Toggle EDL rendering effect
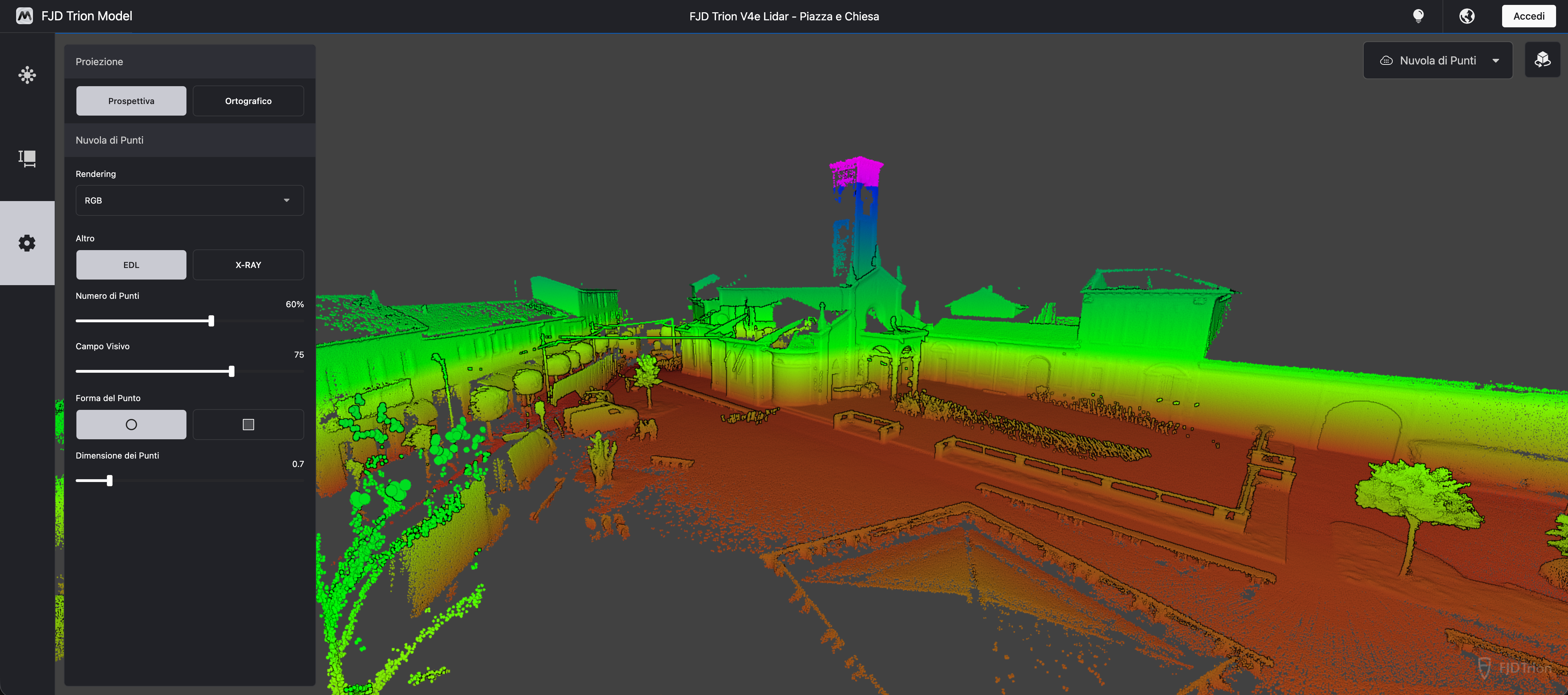The height and width of the screenshot is (695, 1568). point(131,265)
